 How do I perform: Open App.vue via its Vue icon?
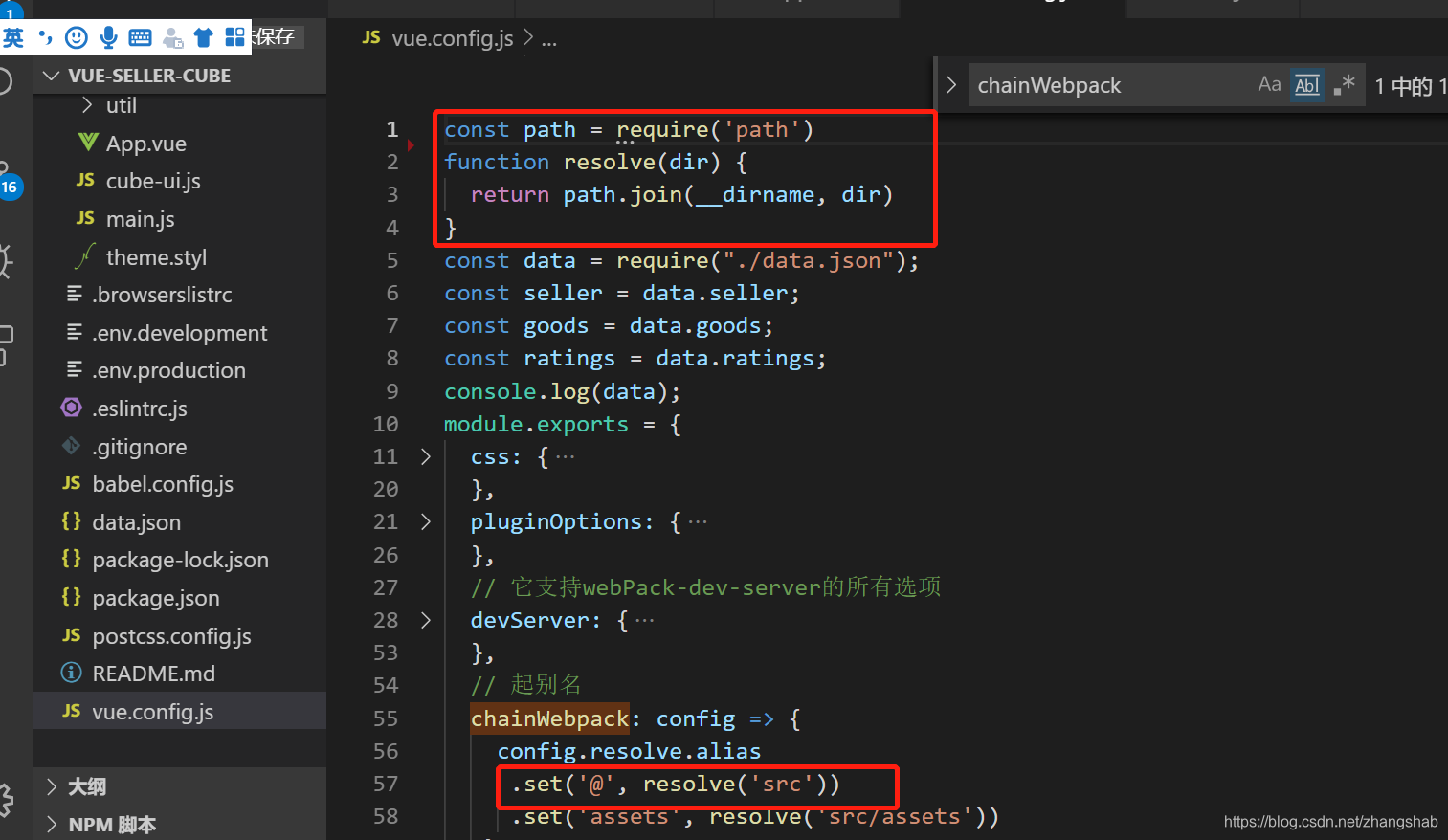[88, 143]
